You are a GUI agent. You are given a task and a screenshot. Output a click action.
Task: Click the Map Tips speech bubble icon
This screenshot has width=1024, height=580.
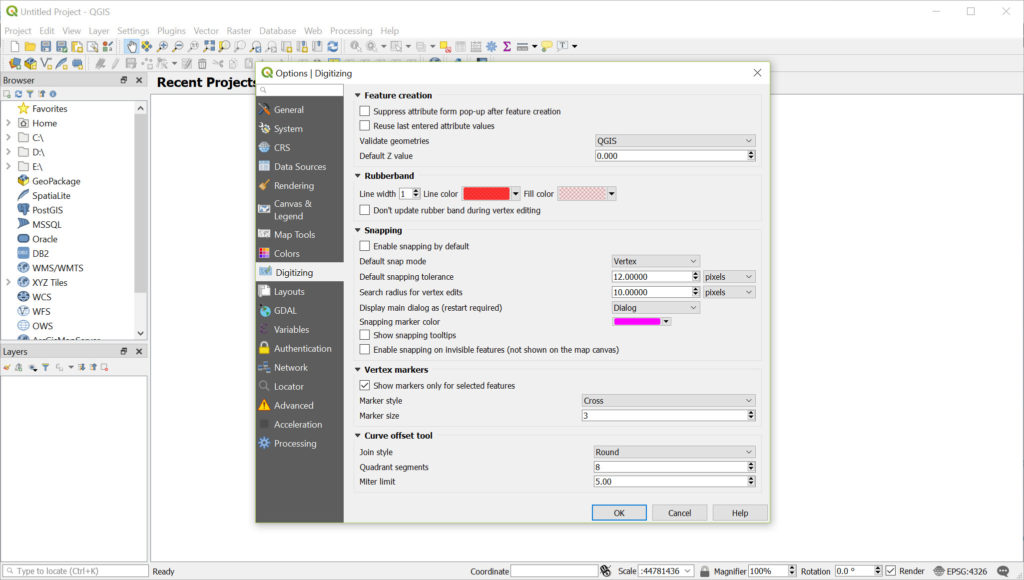pyautogui.click(x=547, y=46)
